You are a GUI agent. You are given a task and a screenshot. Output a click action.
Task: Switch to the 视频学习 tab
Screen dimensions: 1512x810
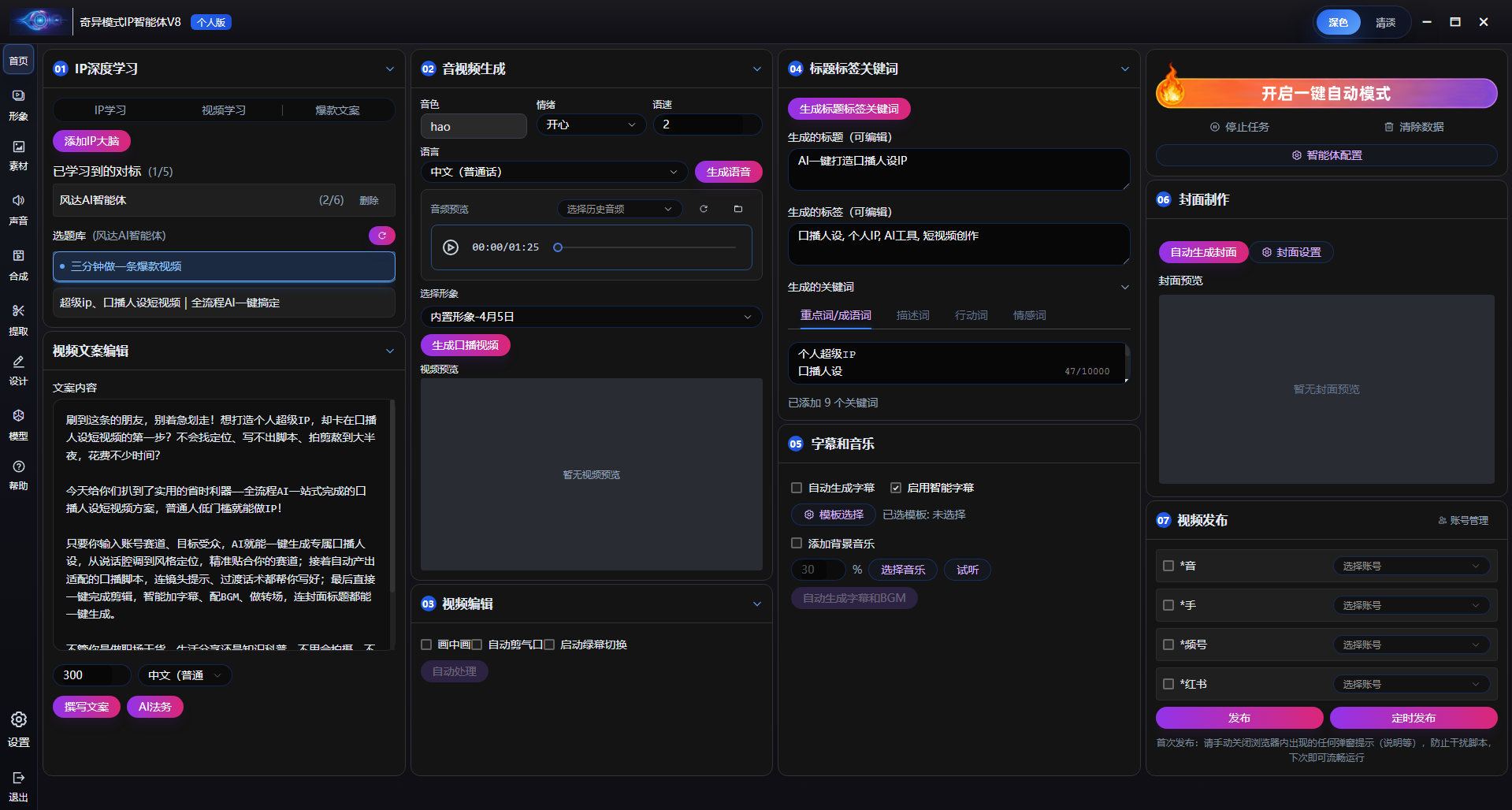click(x=224, y=110)
